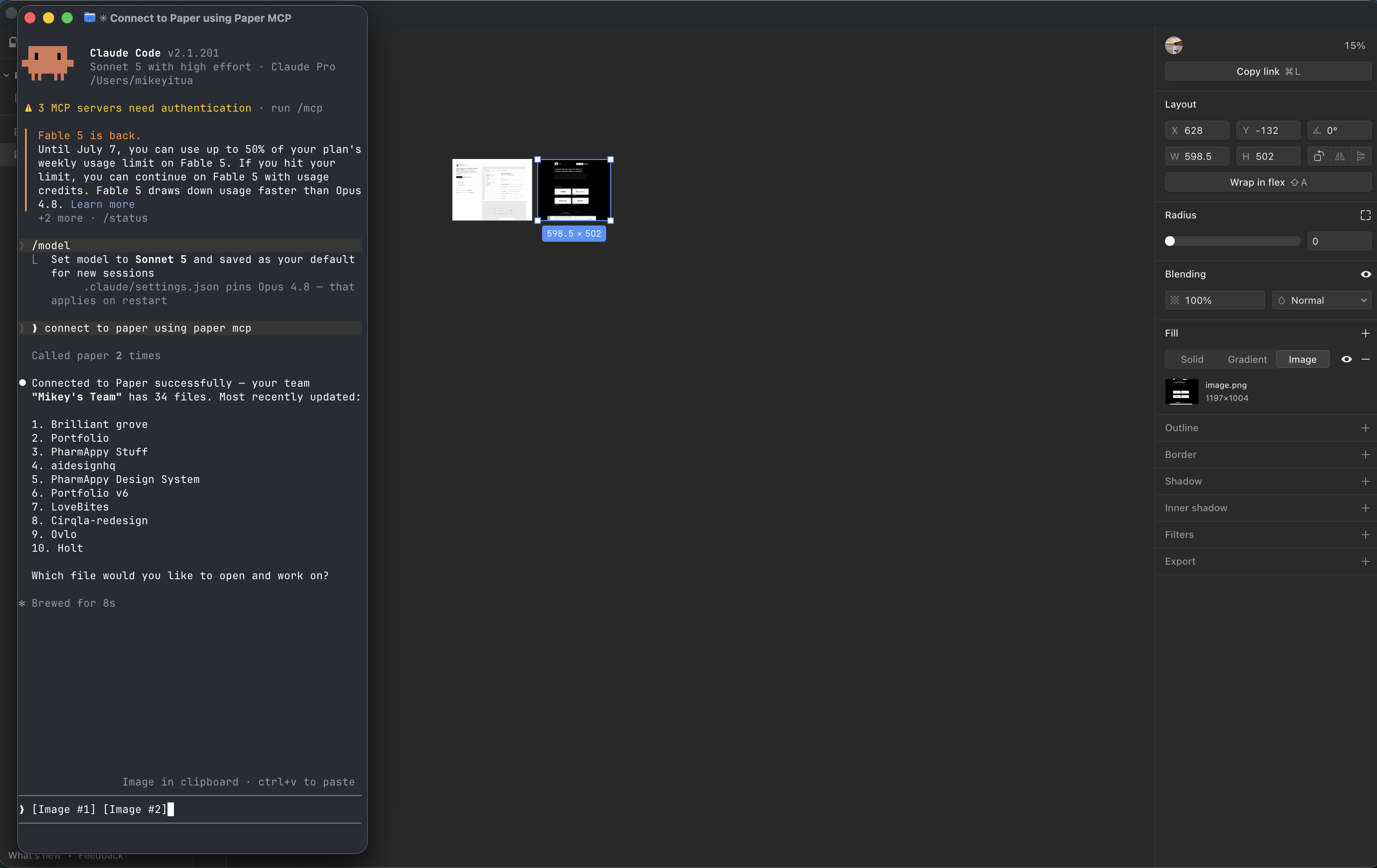1377x868 pixels.
Task: Click the home folder icon in terminal title
Action: (90, 18)
